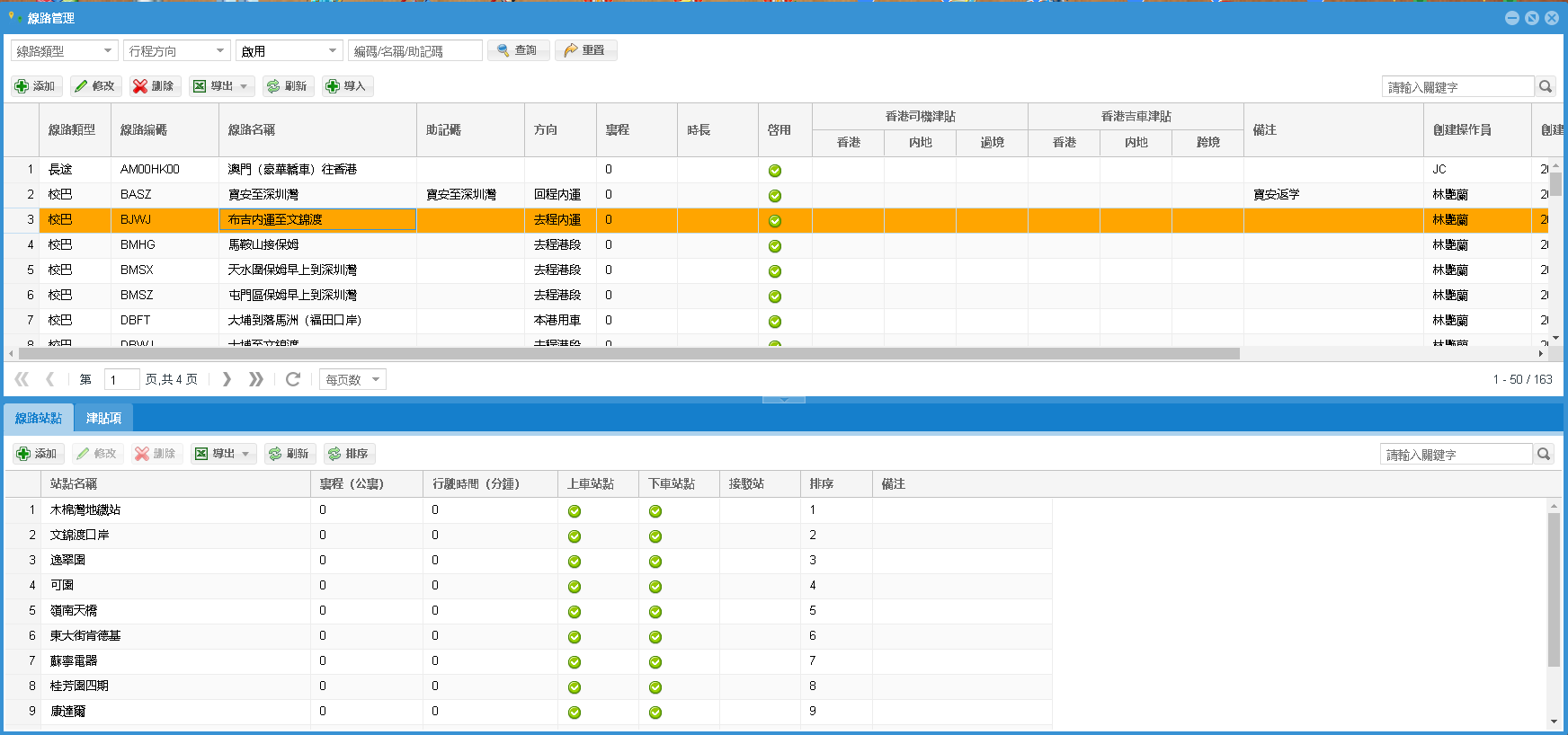This screenshot has height=735, width=1568.
Task: Open the 行程方向 dropdown filter
Action: click(176, 51)
